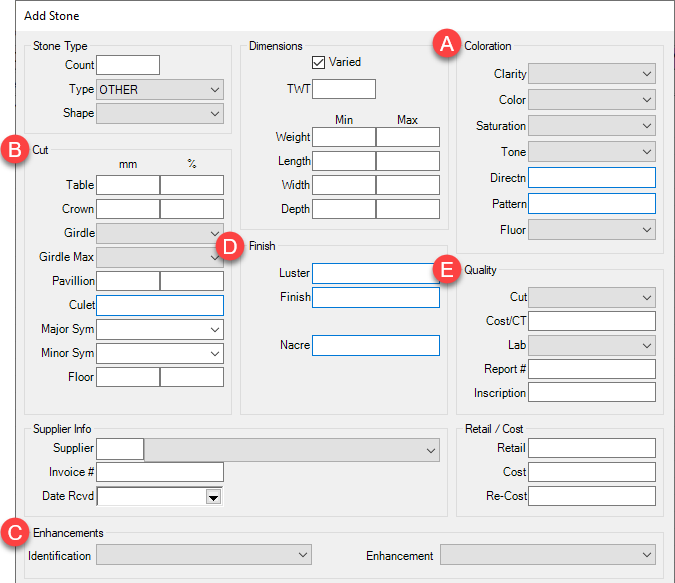This screenshot has width=675, height=583.
Task: Click the Count input field
Action: 127,65
